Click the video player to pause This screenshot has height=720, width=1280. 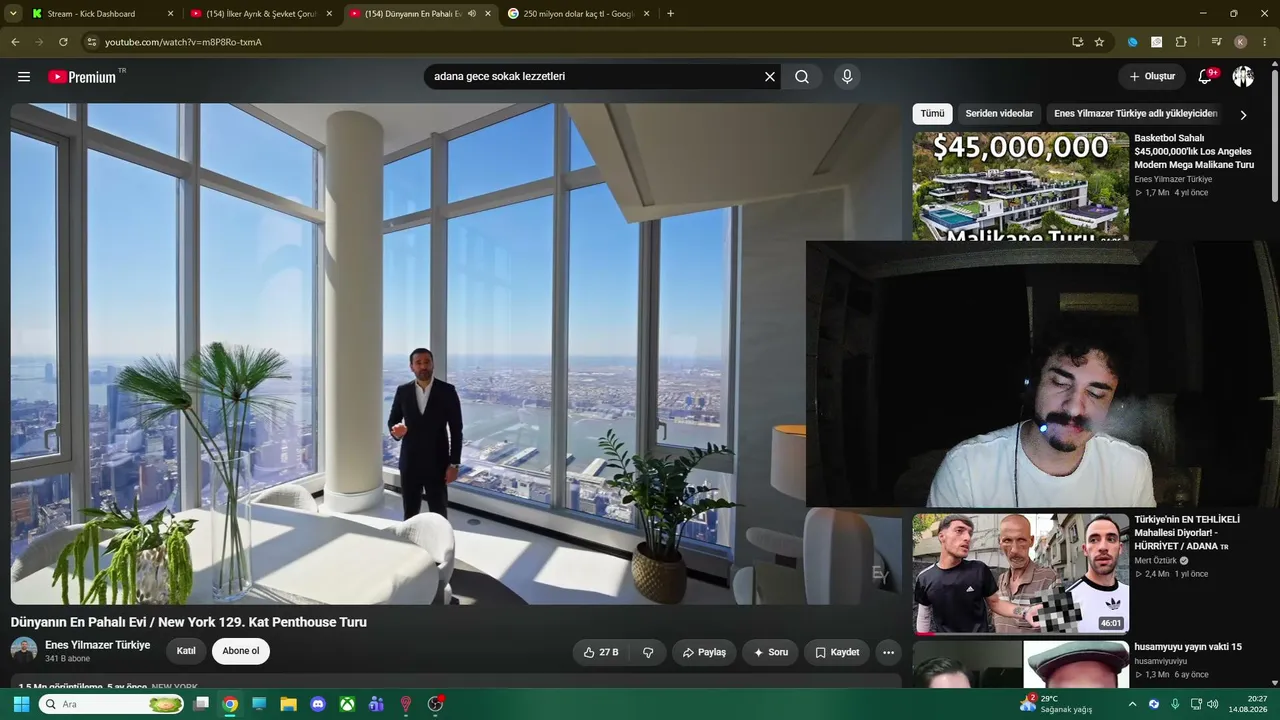point(456,354)
